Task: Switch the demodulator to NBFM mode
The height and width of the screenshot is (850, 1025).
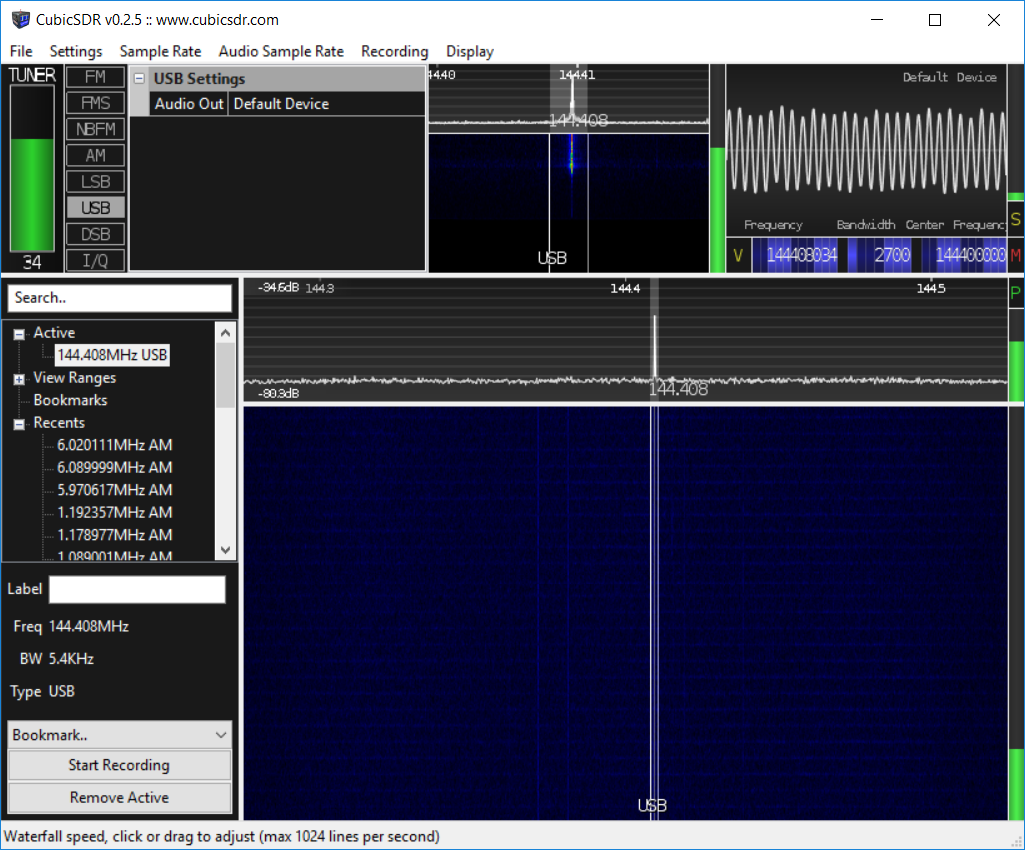Action: (x=96, y=129)
